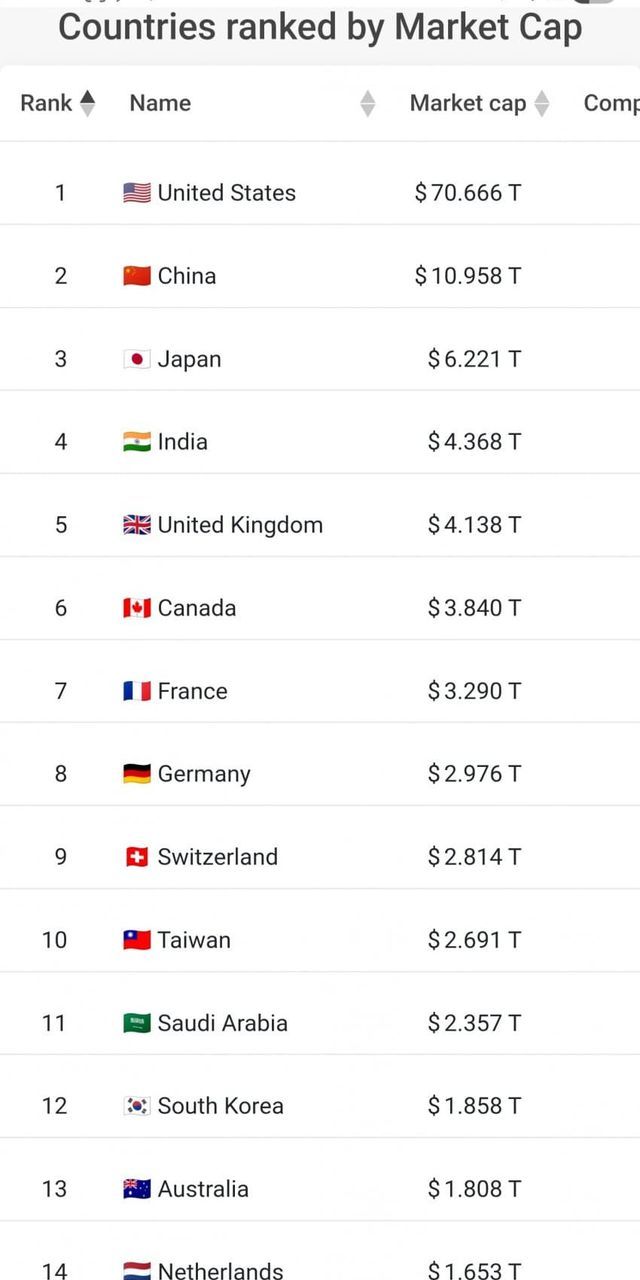640x1280 pixels.
Task: Click the Switzerland flag icon
Action: pos(137,857)
